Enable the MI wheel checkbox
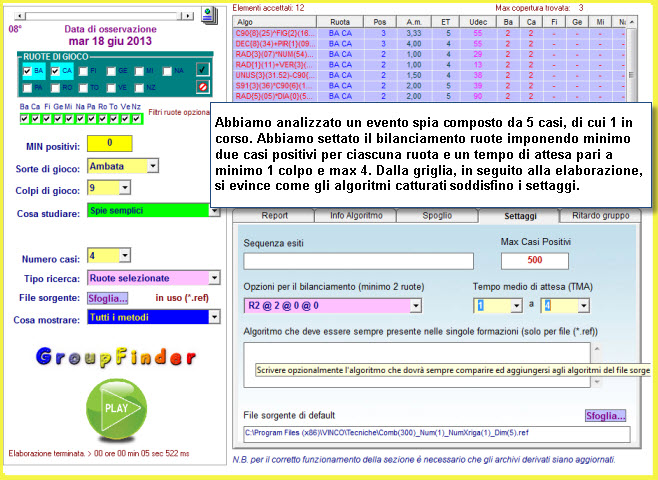Viewport: 658px width, 480px height. click(x=139, y=71)
